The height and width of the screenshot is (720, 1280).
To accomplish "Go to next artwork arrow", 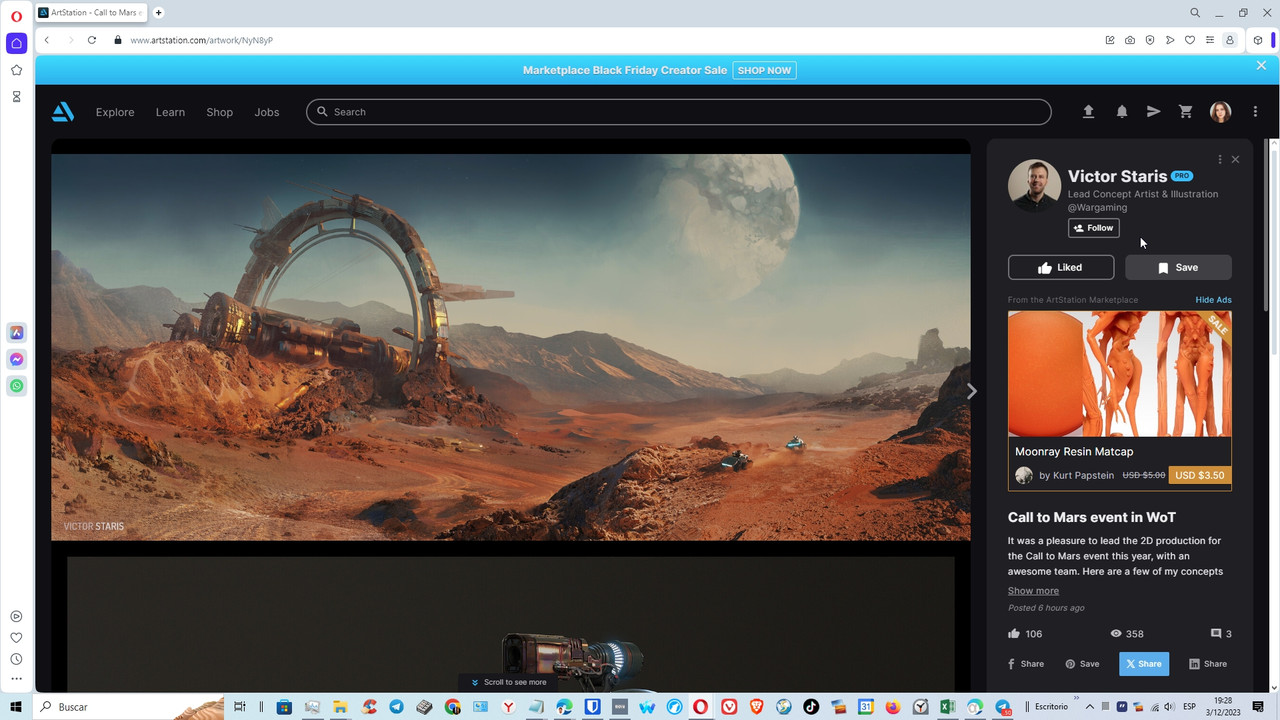I will tap(971, 391).
